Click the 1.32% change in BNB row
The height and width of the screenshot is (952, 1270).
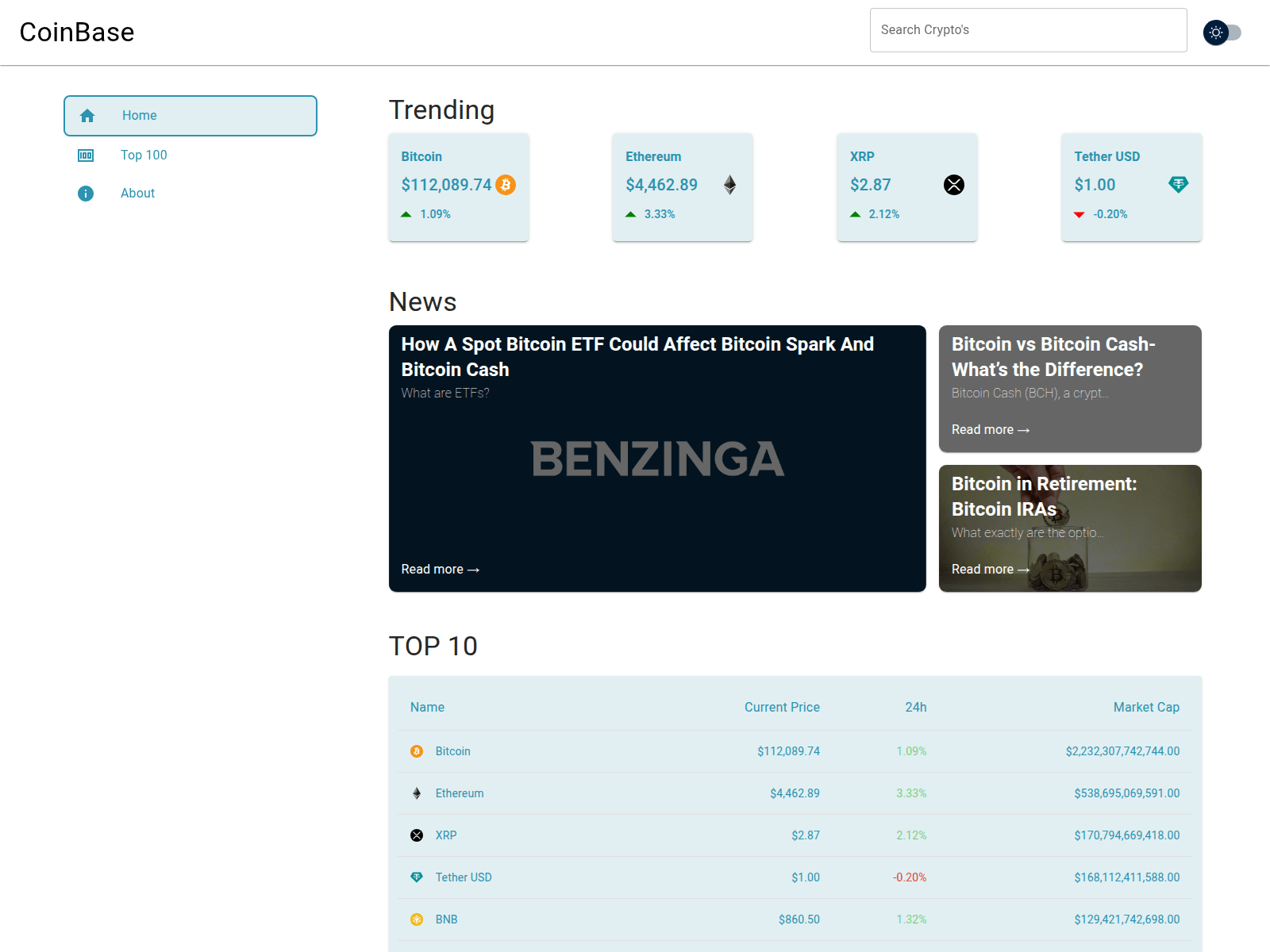(x=911, y=919)
